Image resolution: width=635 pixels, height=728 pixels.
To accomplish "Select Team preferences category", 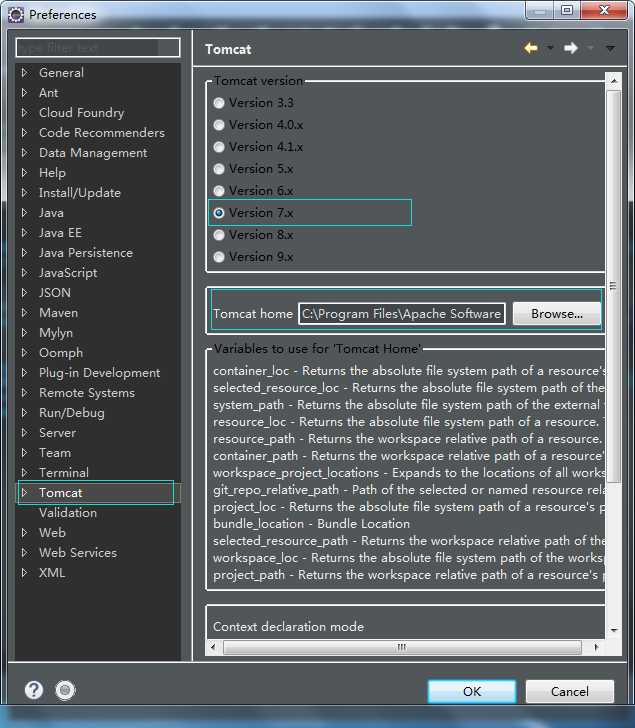I will coord(55,453).
